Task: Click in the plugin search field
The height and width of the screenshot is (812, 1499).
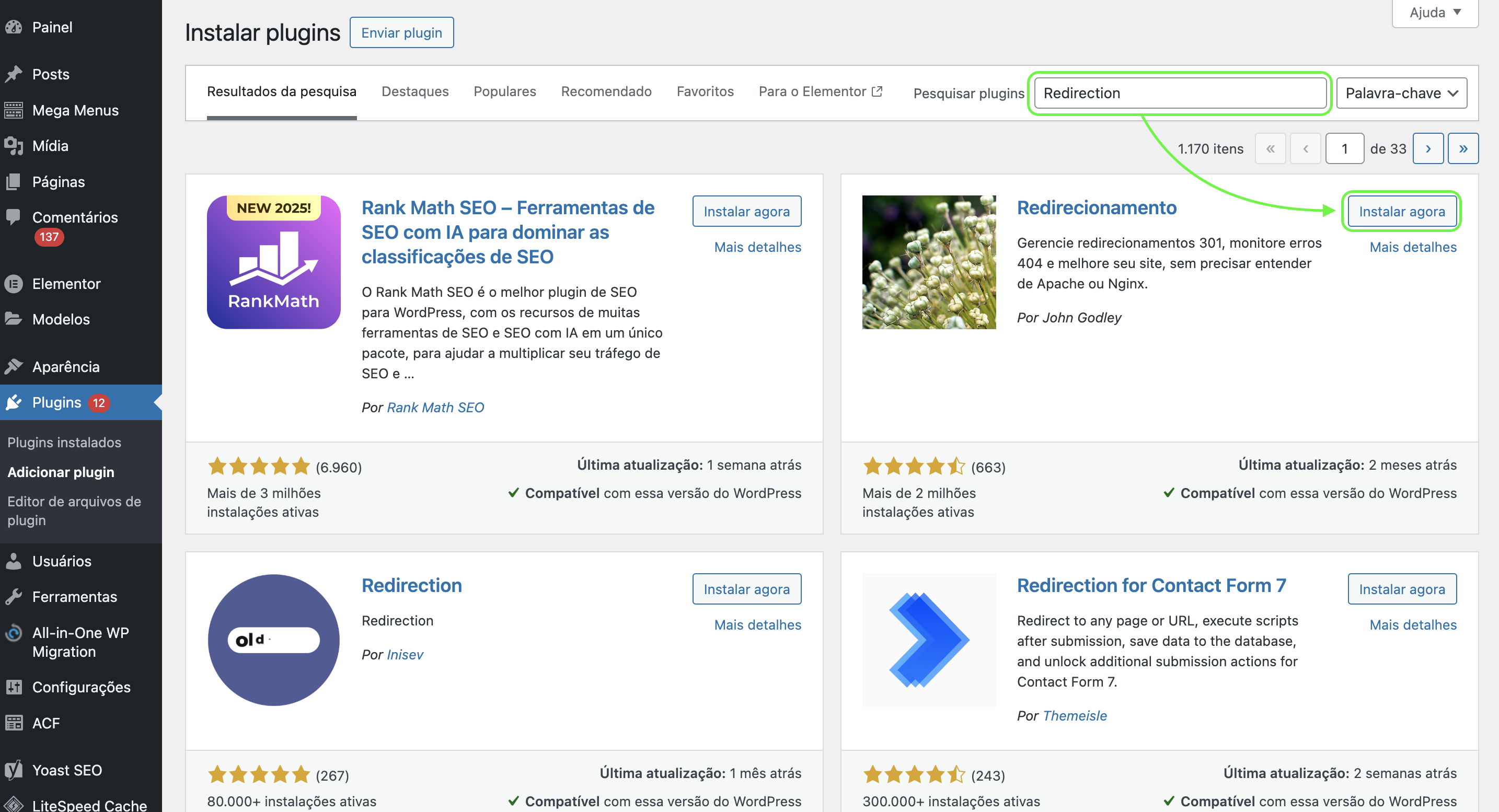Action: tap(1180, 93)
